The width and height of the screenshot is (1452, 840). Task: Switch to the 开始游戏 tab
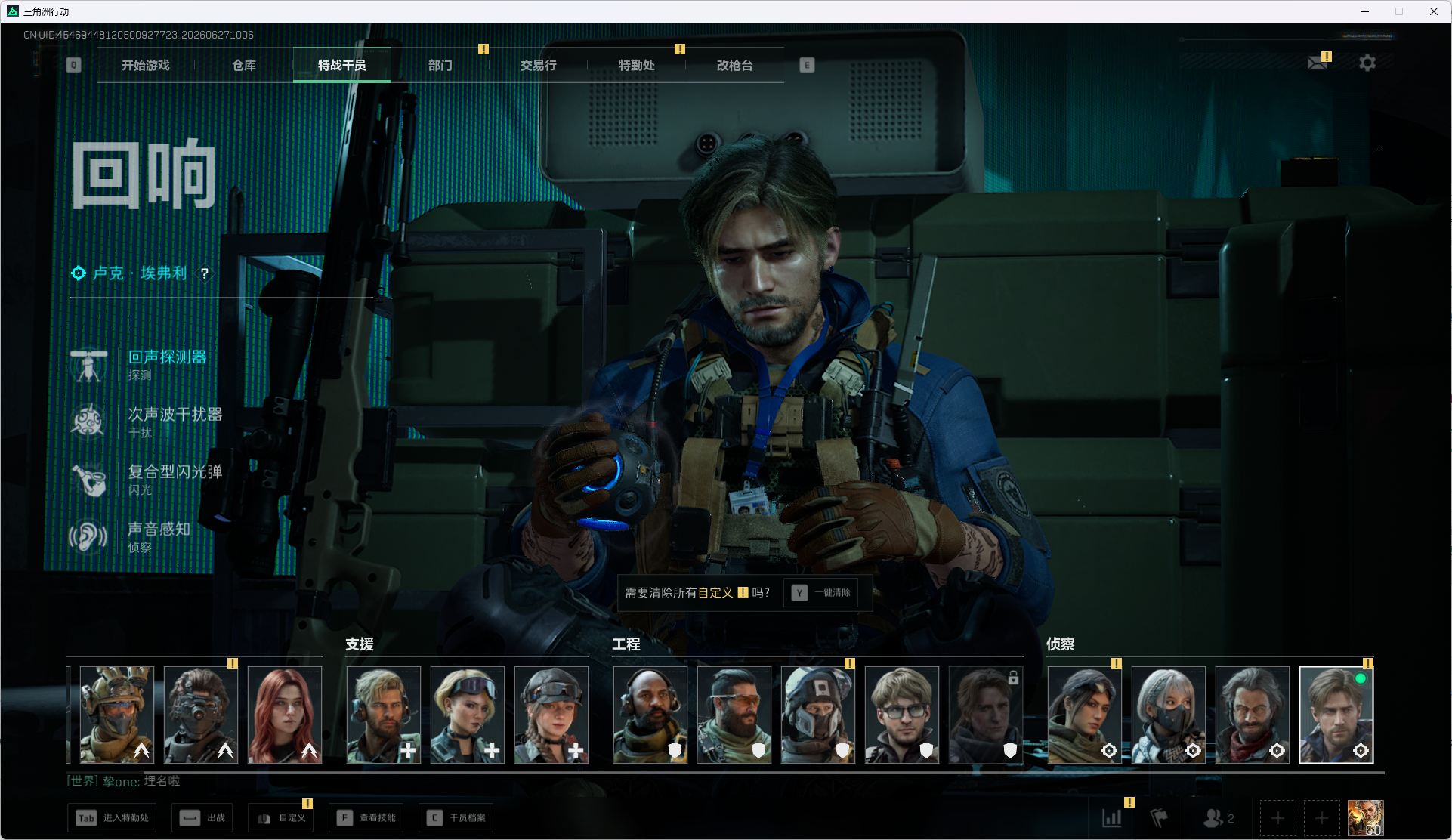click(146, 65)
